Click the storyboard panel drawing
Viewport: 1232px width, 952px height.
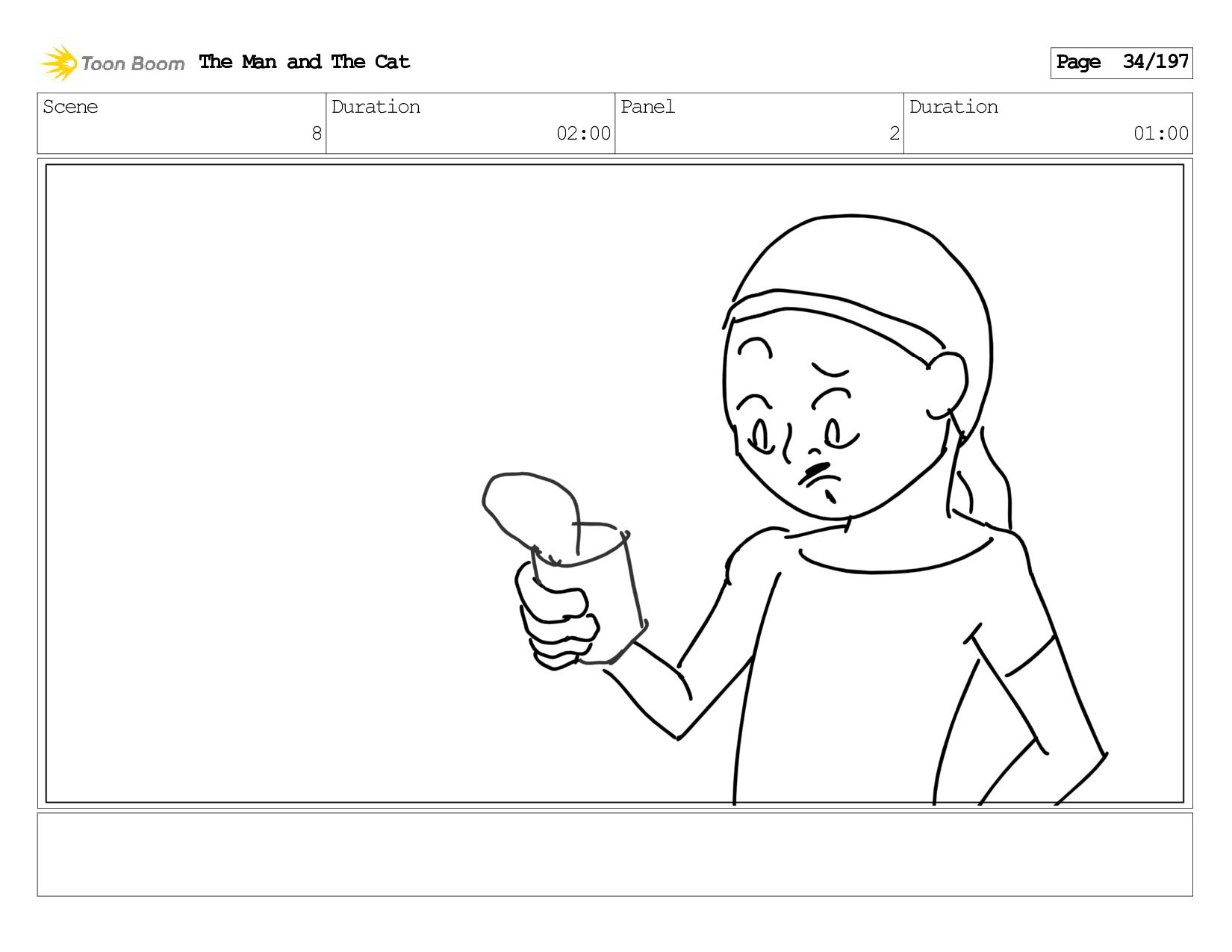pos(615,484)
